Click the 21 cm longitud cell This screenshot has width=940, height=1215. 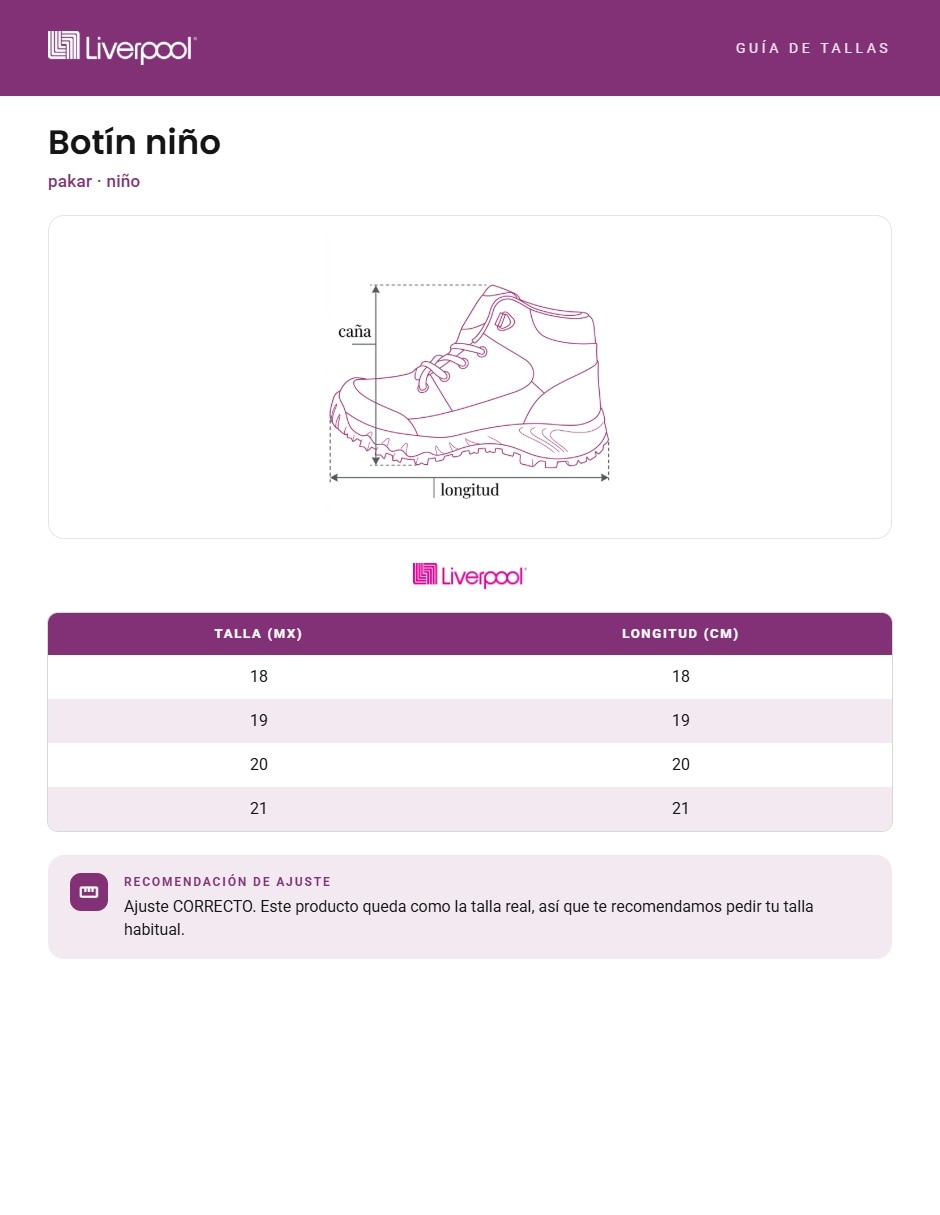click(681, 809)
